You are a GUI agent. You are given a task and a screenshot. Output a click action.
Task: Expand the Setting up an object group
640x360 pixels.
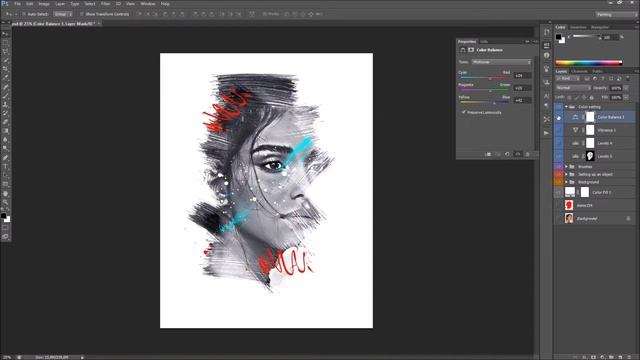point(566,174)
